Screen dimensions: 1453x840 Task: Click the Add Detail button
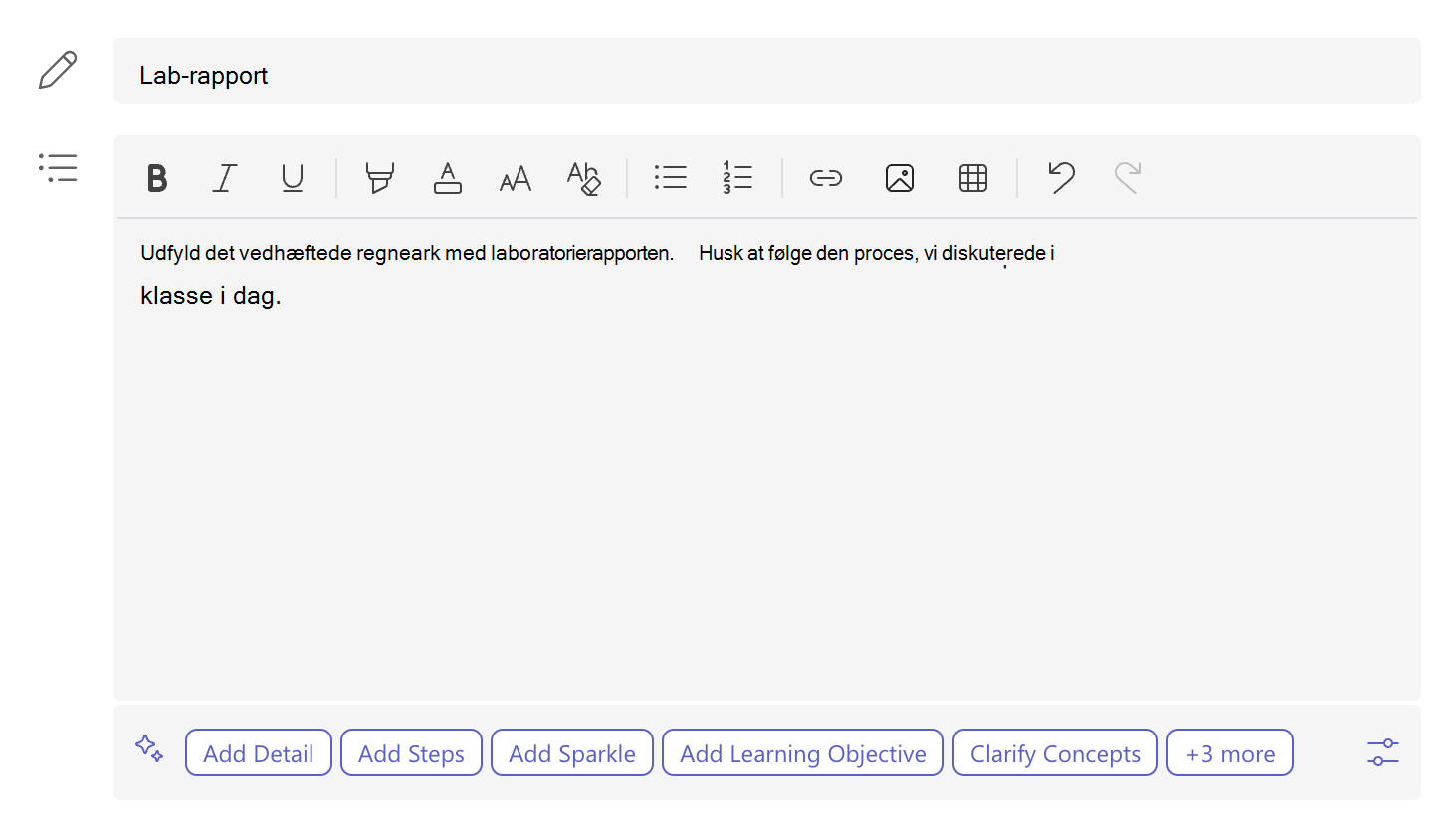[x=259, y=753]
